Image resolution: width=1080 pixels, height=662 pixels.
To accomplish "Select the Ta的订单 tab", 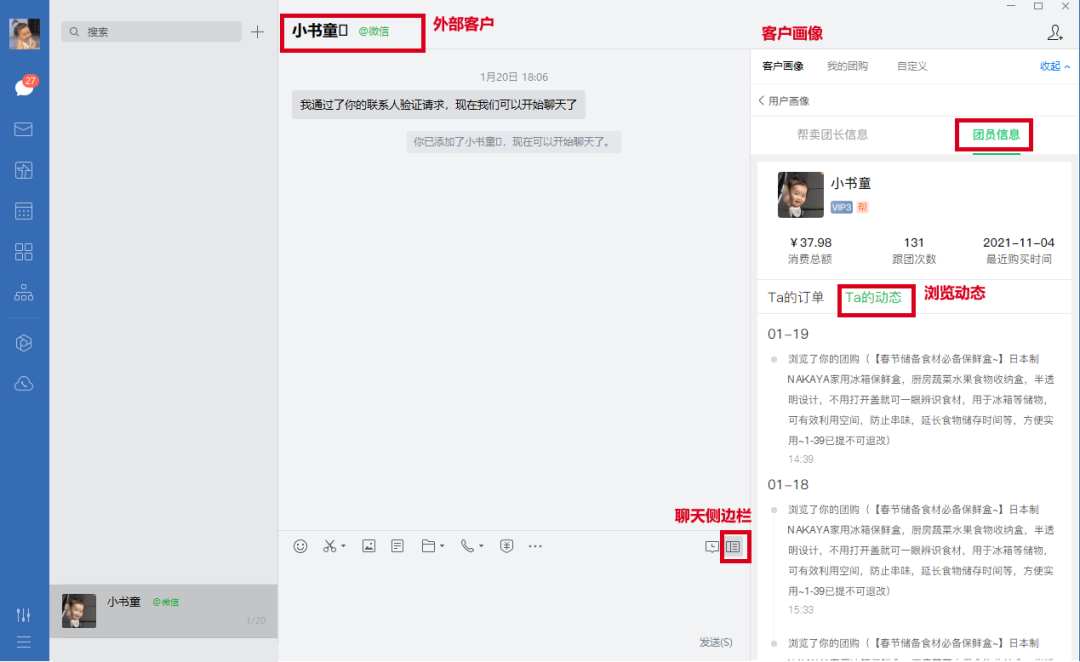I will [796, 298].
